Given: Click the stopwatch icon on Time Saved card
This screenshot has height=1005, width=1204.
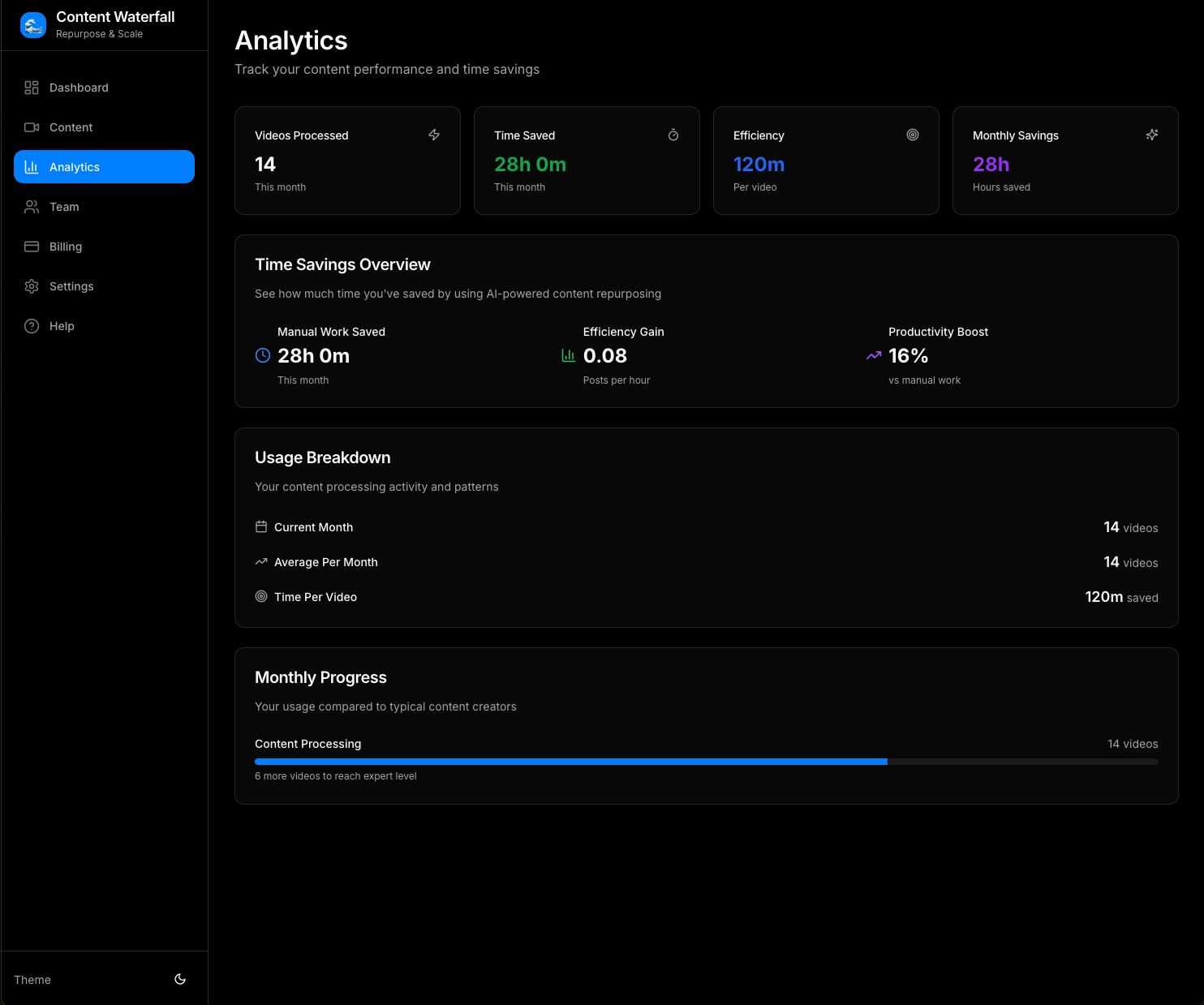Looking at the screenshot, I should [x=673, y=135].
